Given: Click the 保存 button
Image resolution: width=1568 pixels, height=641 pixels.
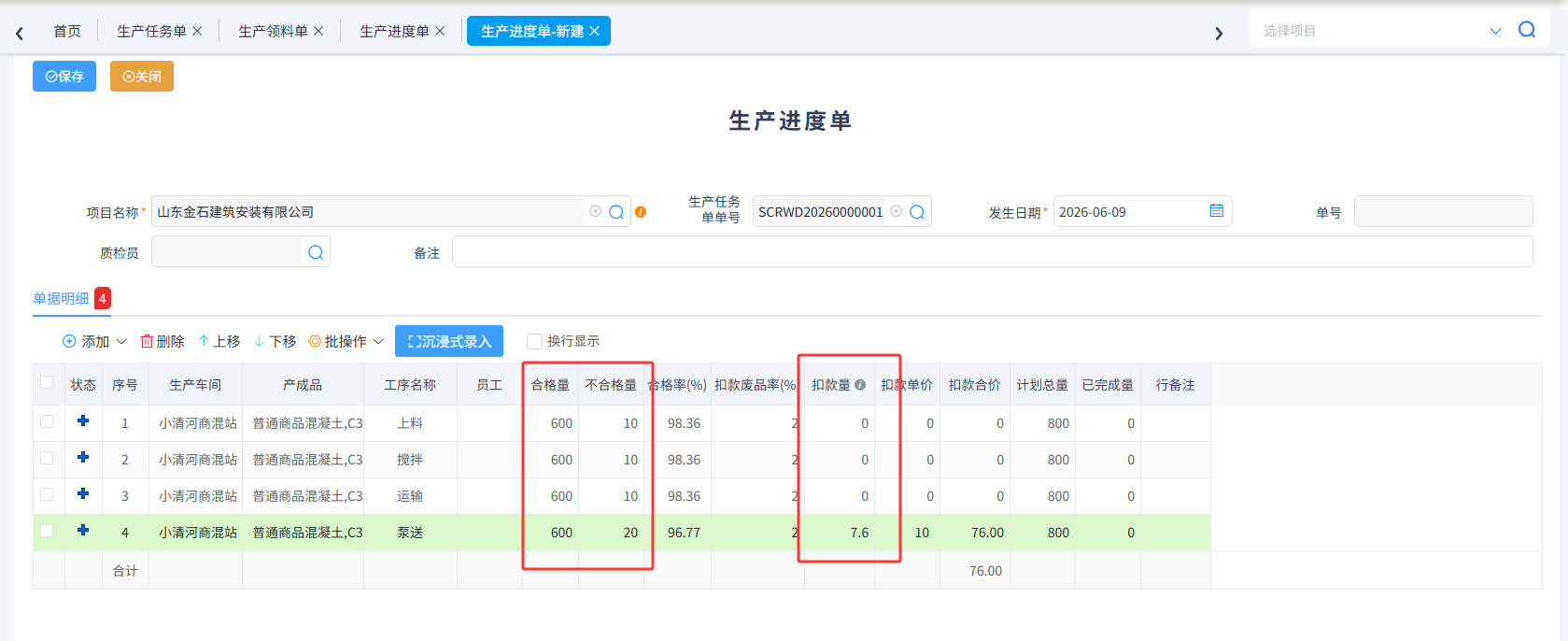Looking at the screenshot, I should coord(64,76).
